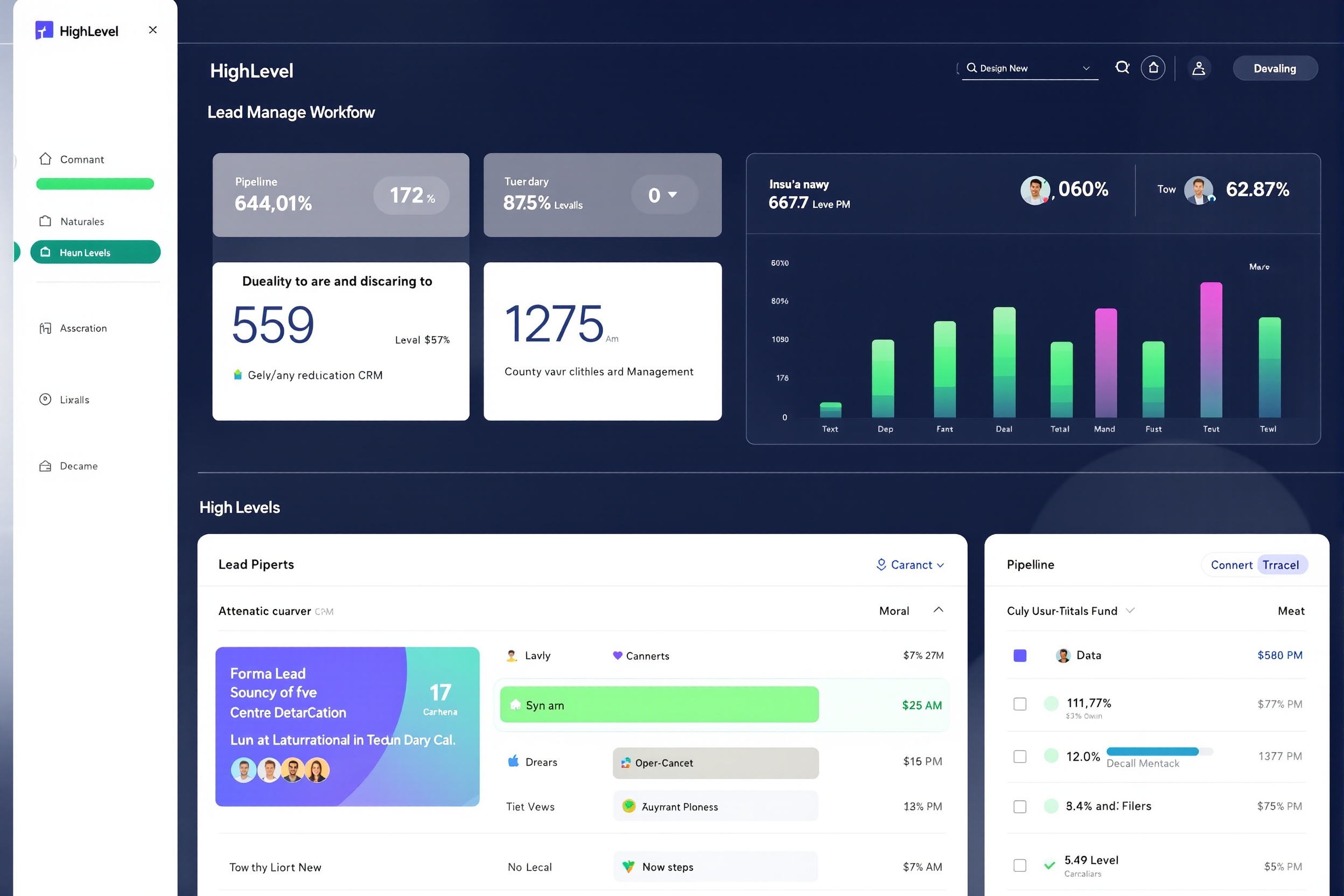Click the user profile icon top right
1344x896 pixels.
coord(1199,67)
